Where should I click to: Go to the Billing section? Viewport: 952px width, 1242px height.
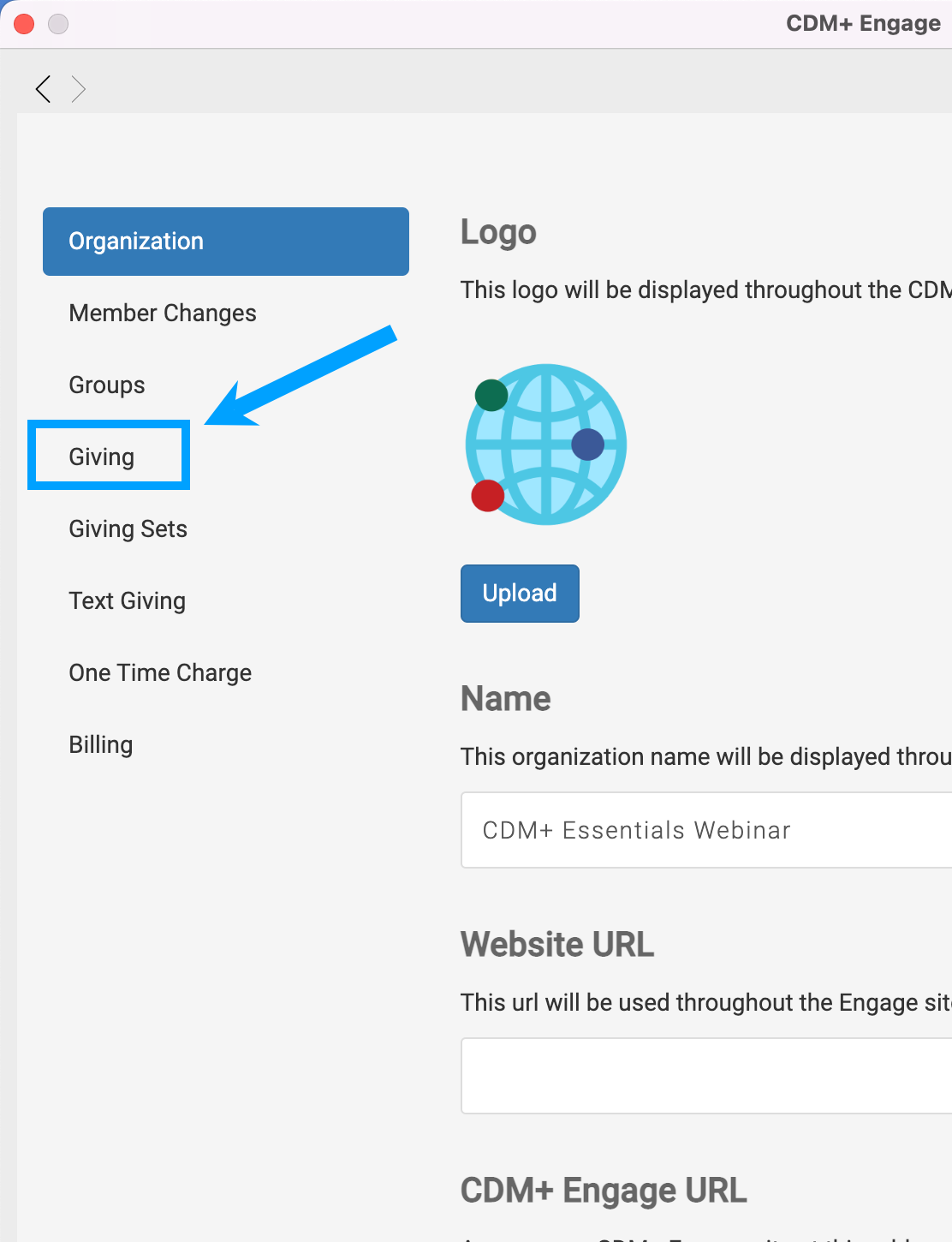[101, 745]
